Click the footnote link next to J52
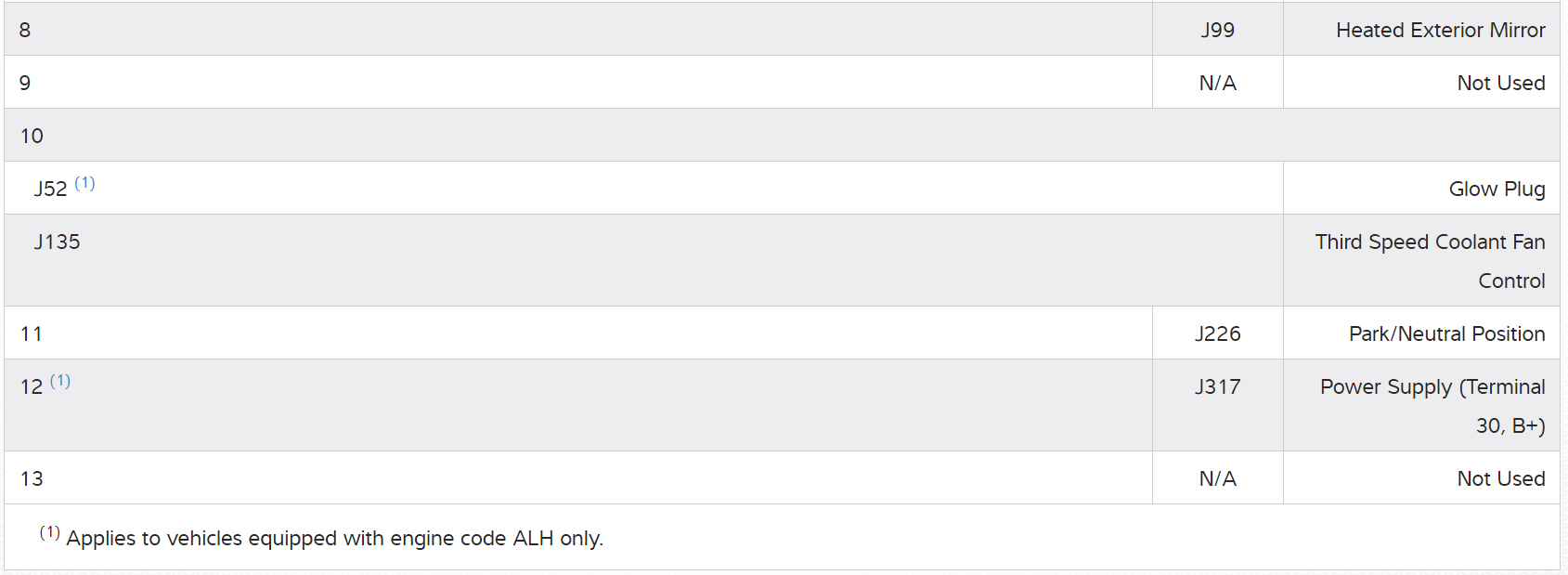The height and width of the screenshot is (575, 1568). [84, 183]
